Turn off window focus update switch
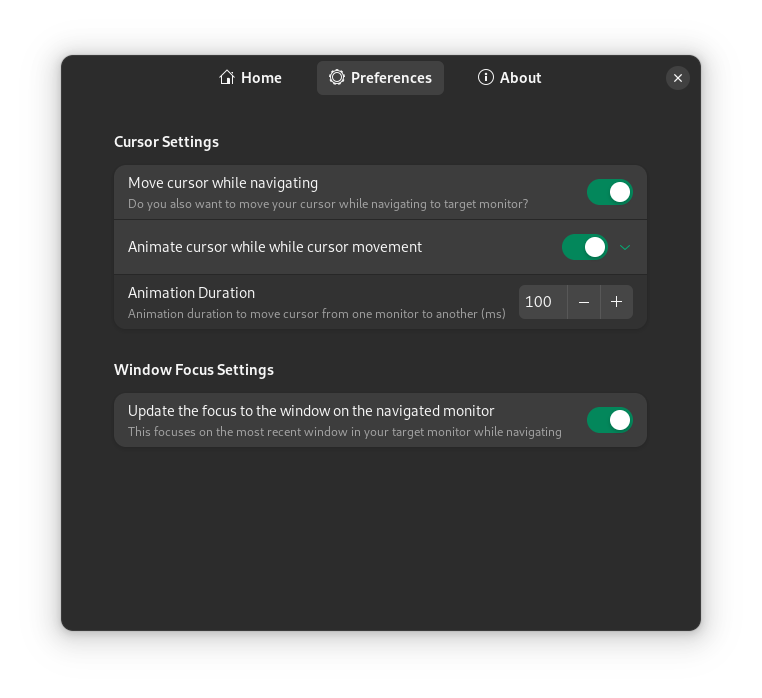Screen dimensions: 762x698 [609, 420]
